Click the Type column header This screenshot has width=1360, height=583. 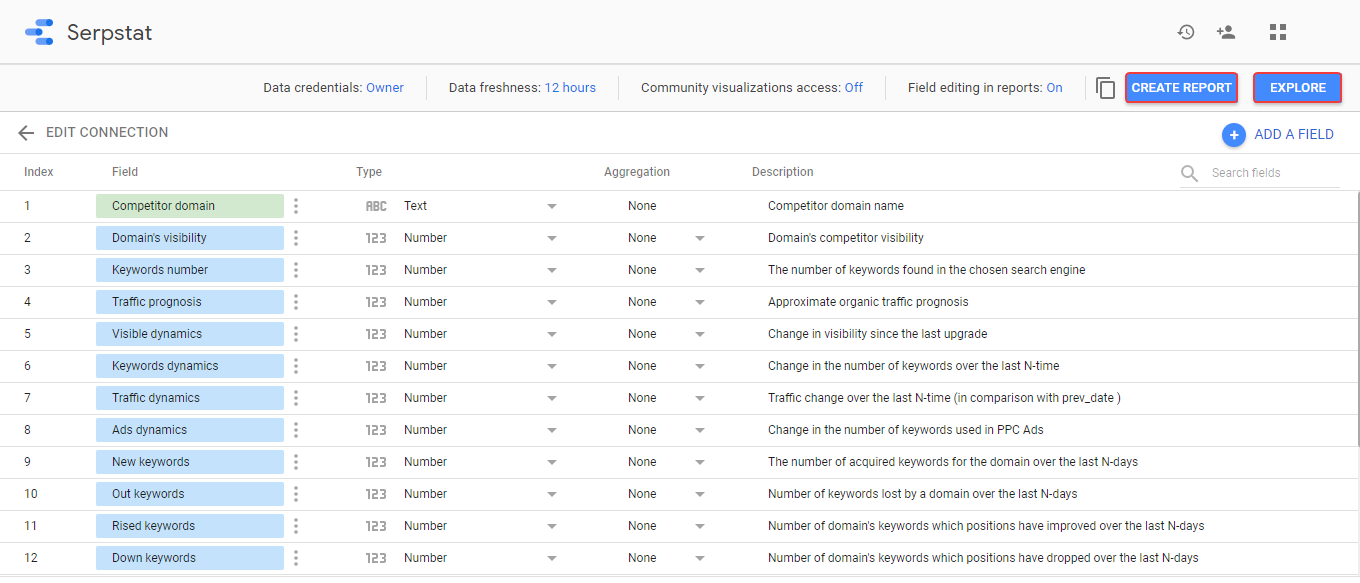click(x=369, y=172)
